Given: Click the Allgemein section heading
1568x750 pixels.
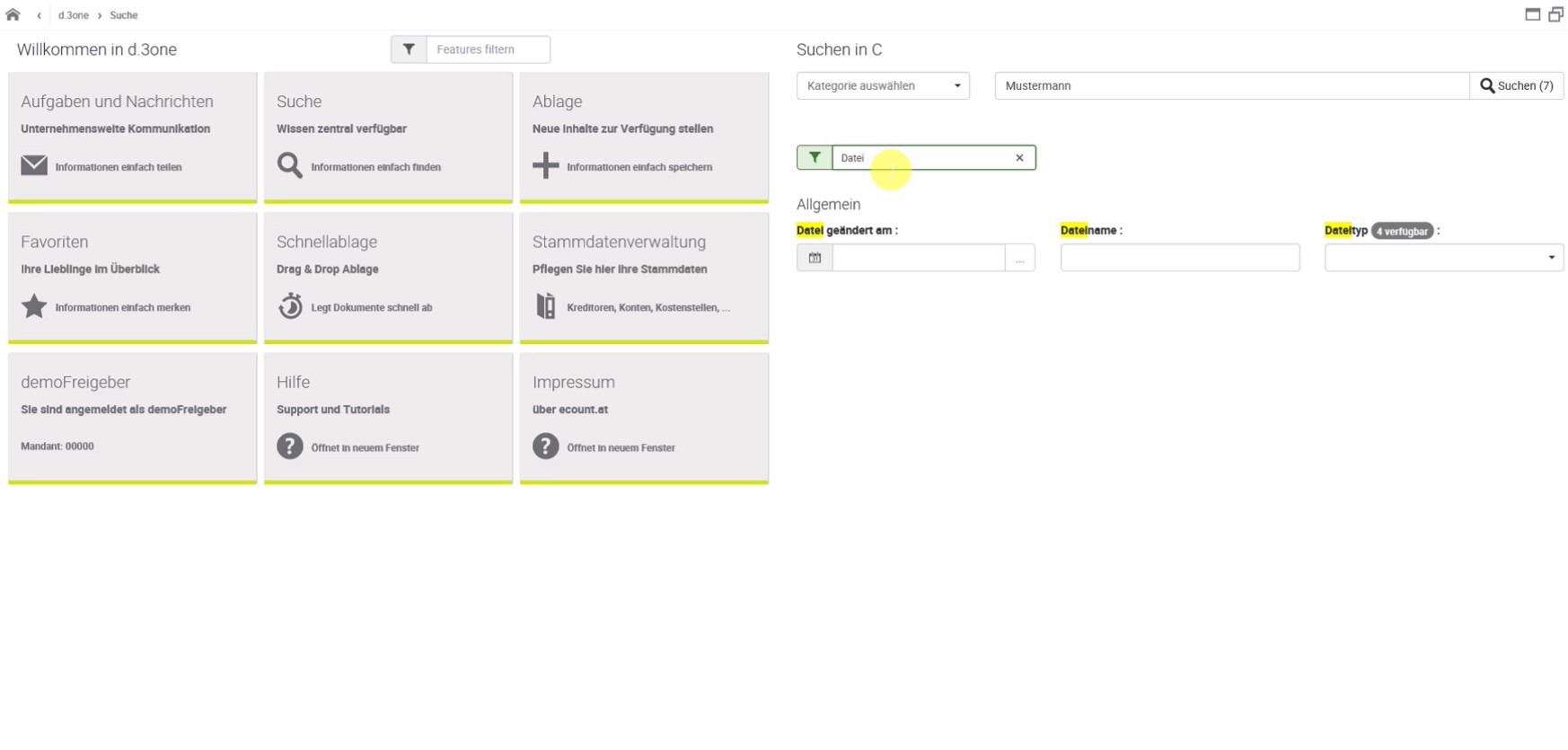Looking at the screenshot, I should 828,204.
